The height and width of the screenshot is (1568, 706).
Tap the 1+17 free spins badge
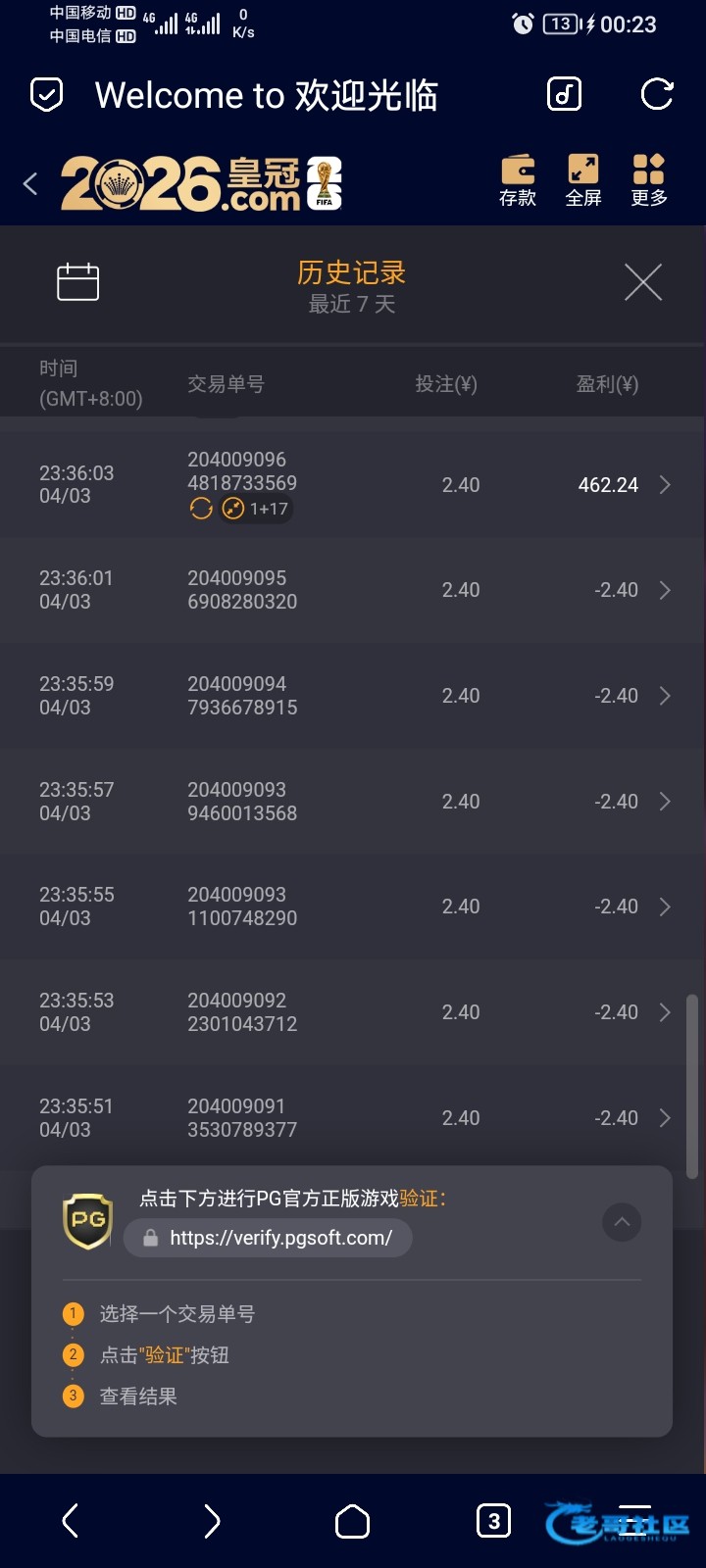click(257, 509)
